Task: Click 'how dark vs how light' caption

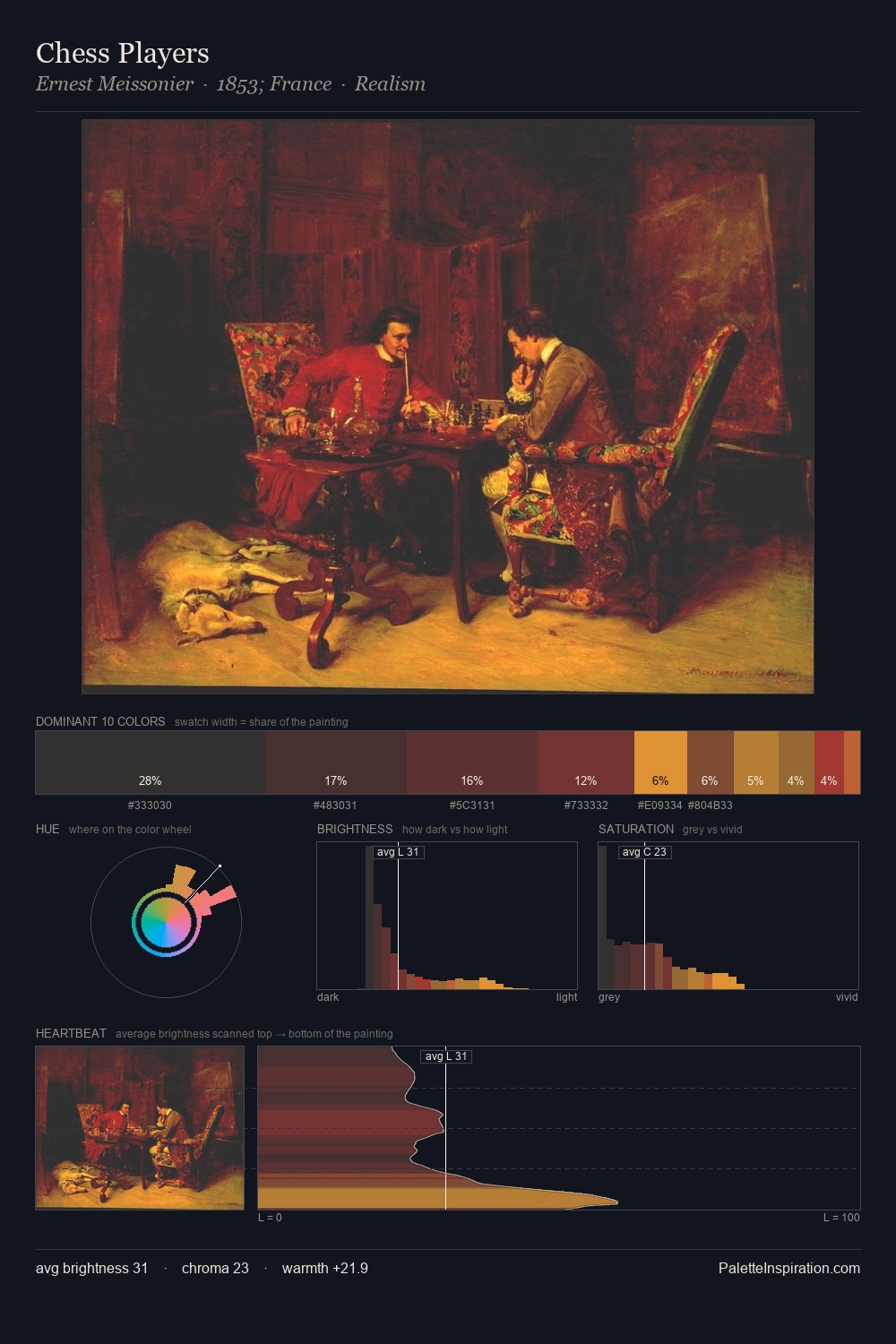Action: coord(454,829)
